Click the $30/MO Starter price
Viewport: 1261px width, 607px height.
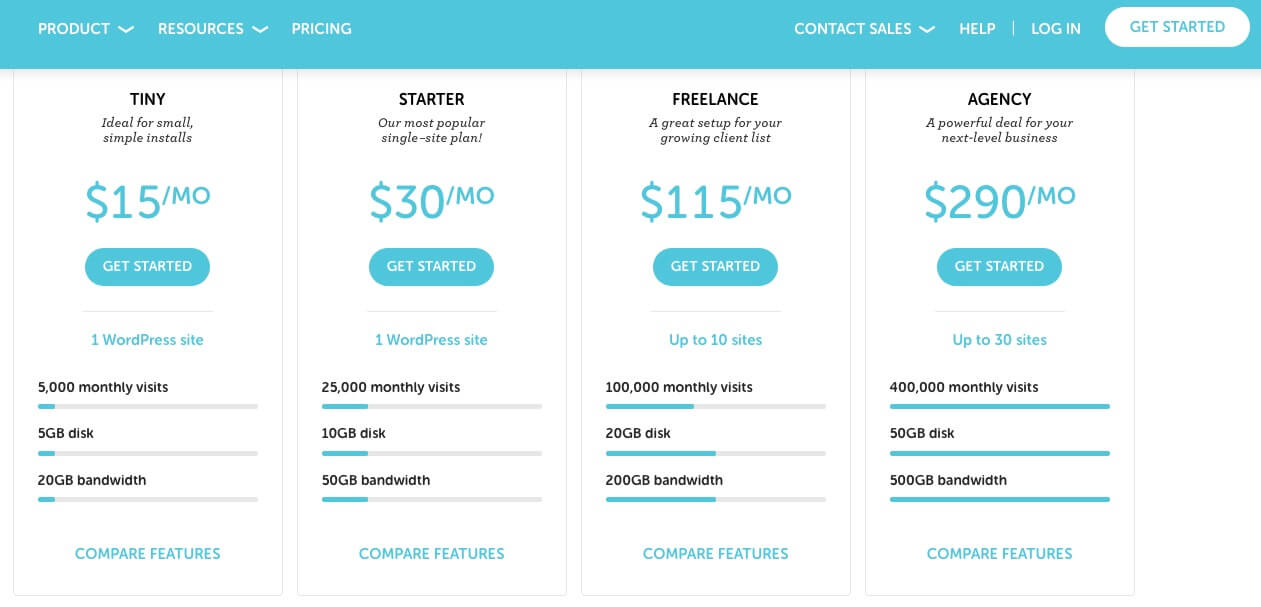pos(431,200)
